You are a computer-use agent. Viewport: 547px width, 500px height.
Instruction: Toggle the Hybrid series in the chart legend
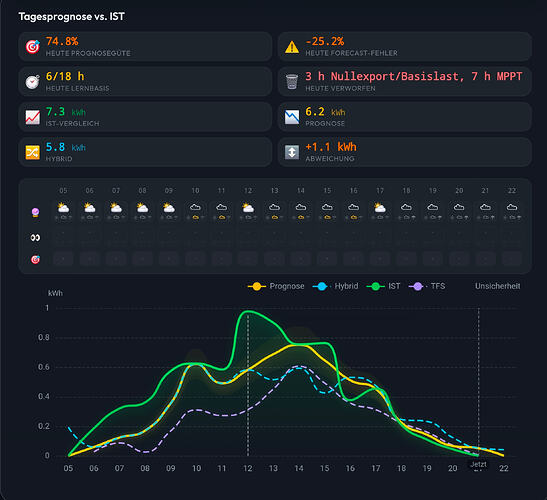pos(336,286)
